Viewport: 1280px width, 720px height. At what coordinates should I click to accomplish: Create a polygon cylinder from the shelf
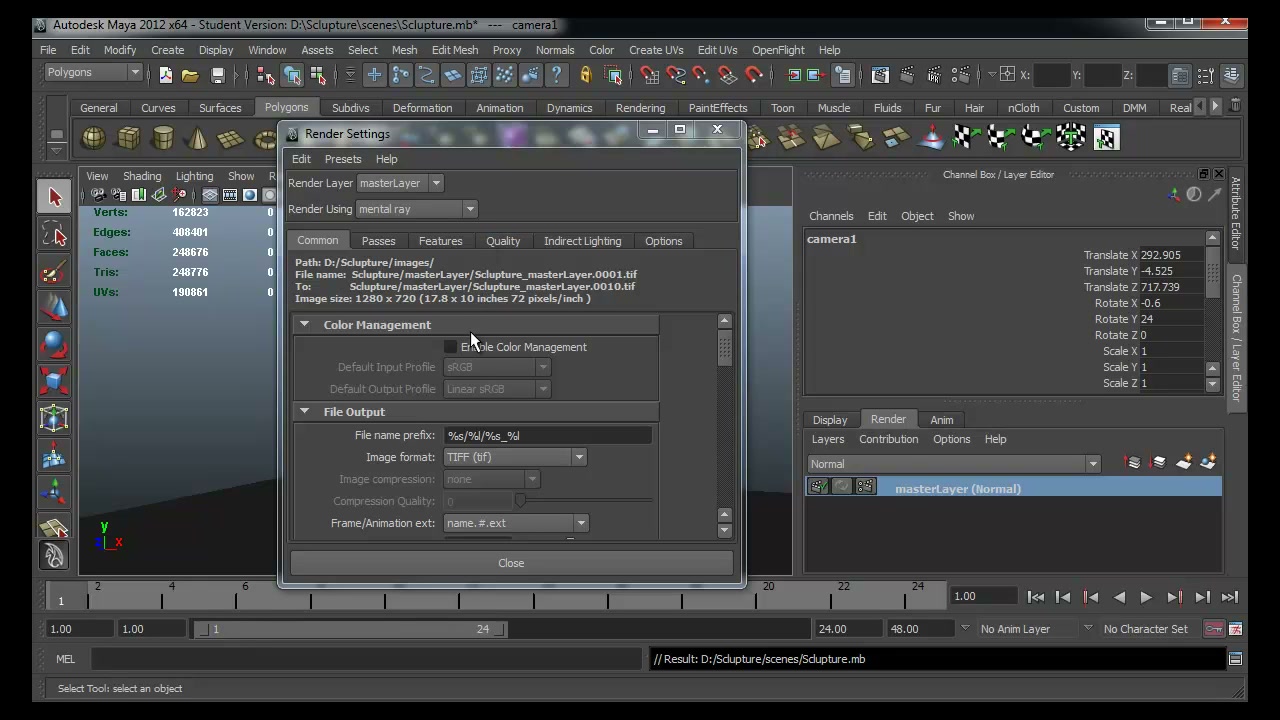pos(162,138)
